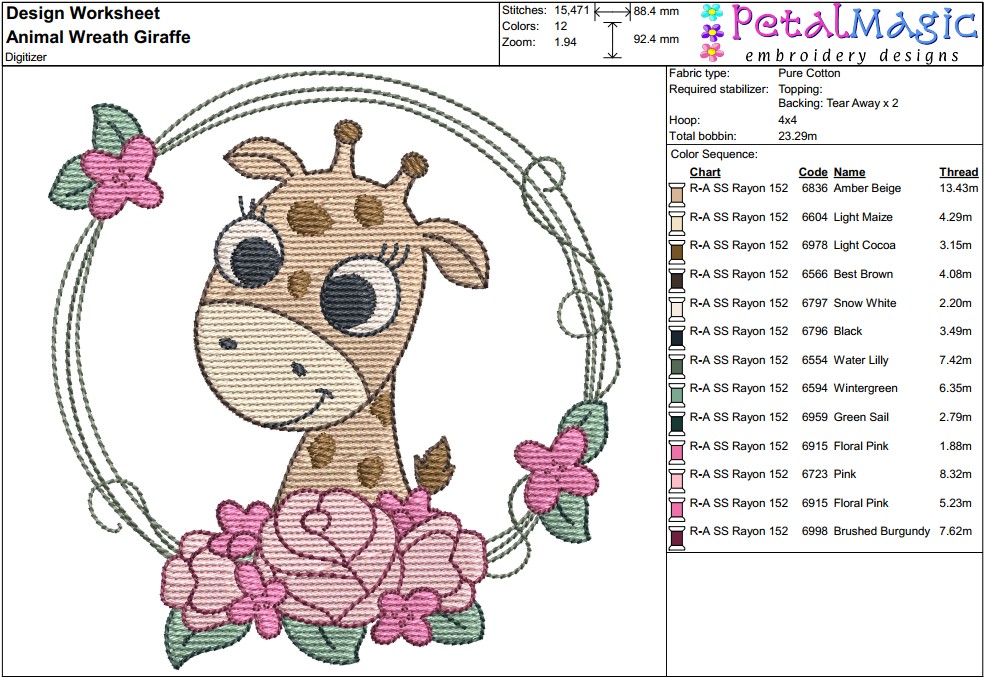
Task: Click the Required stabilizer label
Action: click(719, 90)
